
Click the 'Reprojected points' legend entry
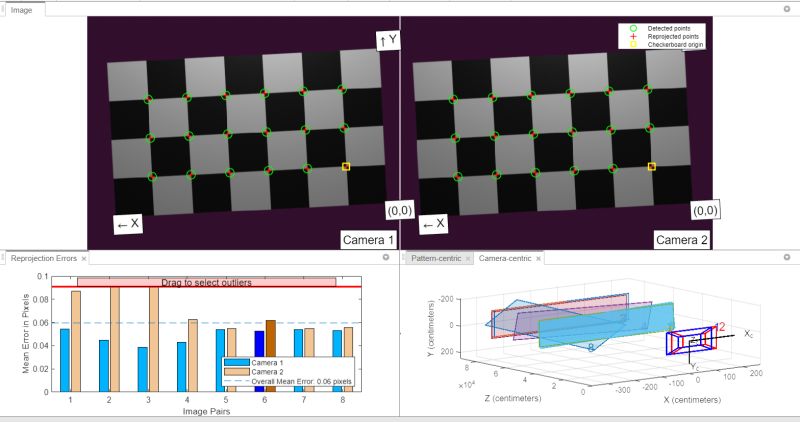672,37
